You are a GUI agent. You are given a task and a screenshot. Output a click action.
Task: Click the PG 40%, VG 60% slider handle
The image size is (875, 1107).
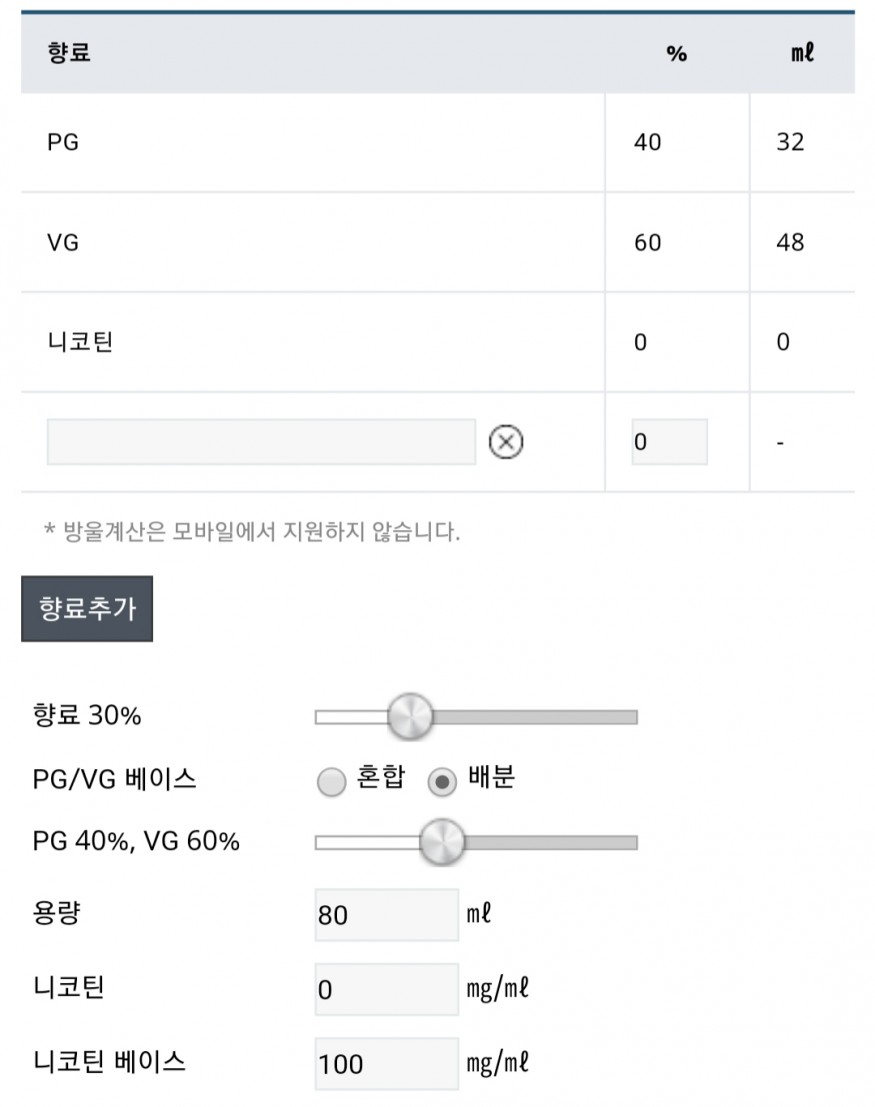point(442,842)
